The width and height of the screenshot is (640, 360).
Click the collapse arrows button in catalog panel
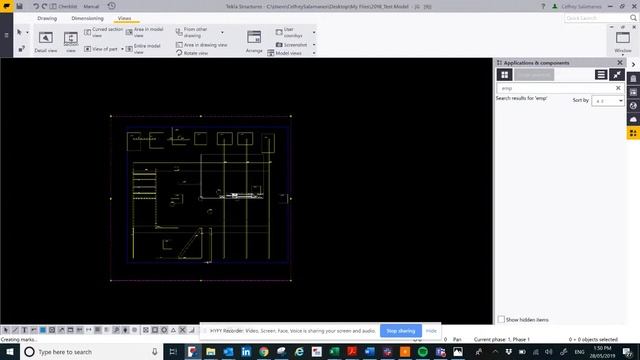coord(617,75)
